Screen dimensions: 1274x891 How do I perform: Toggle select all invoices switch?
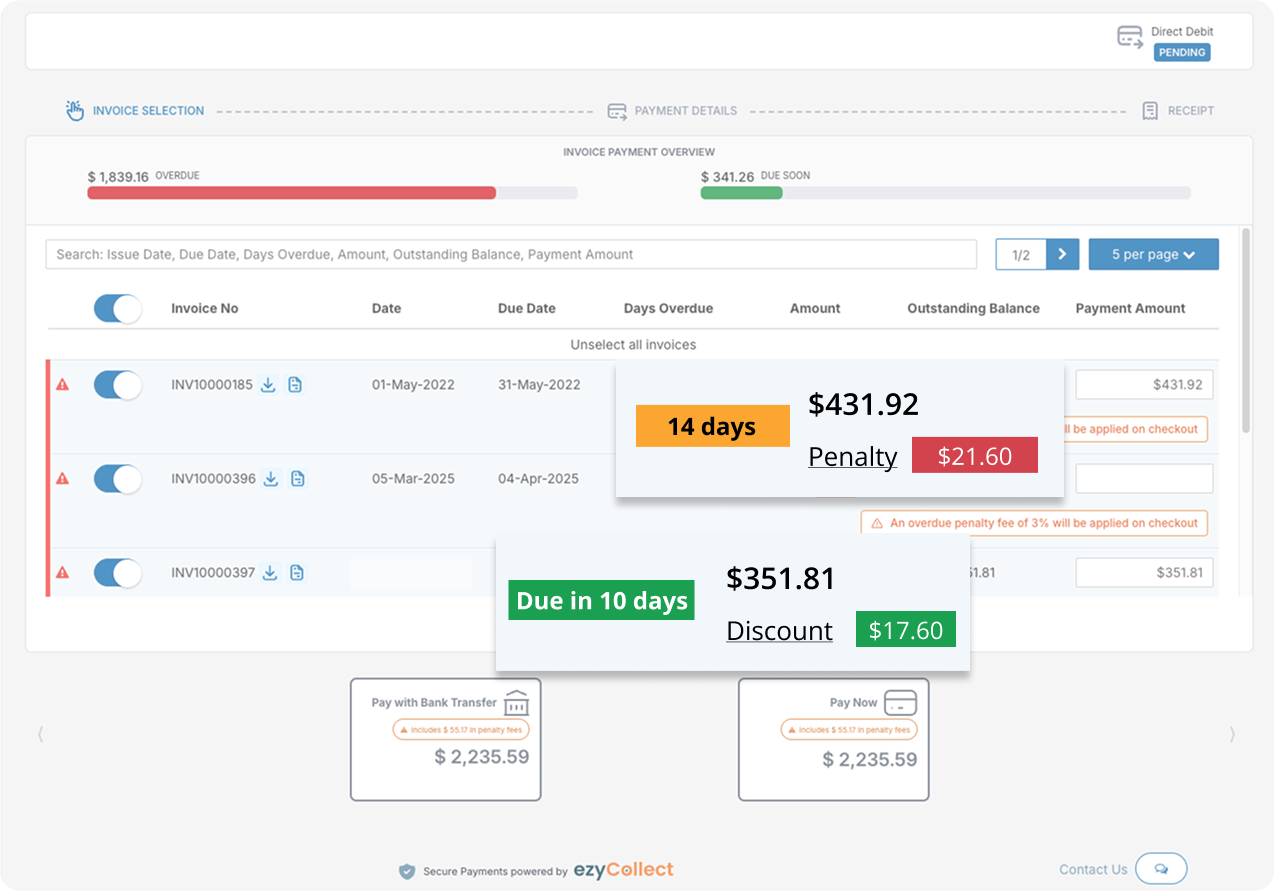click(118, 308)
